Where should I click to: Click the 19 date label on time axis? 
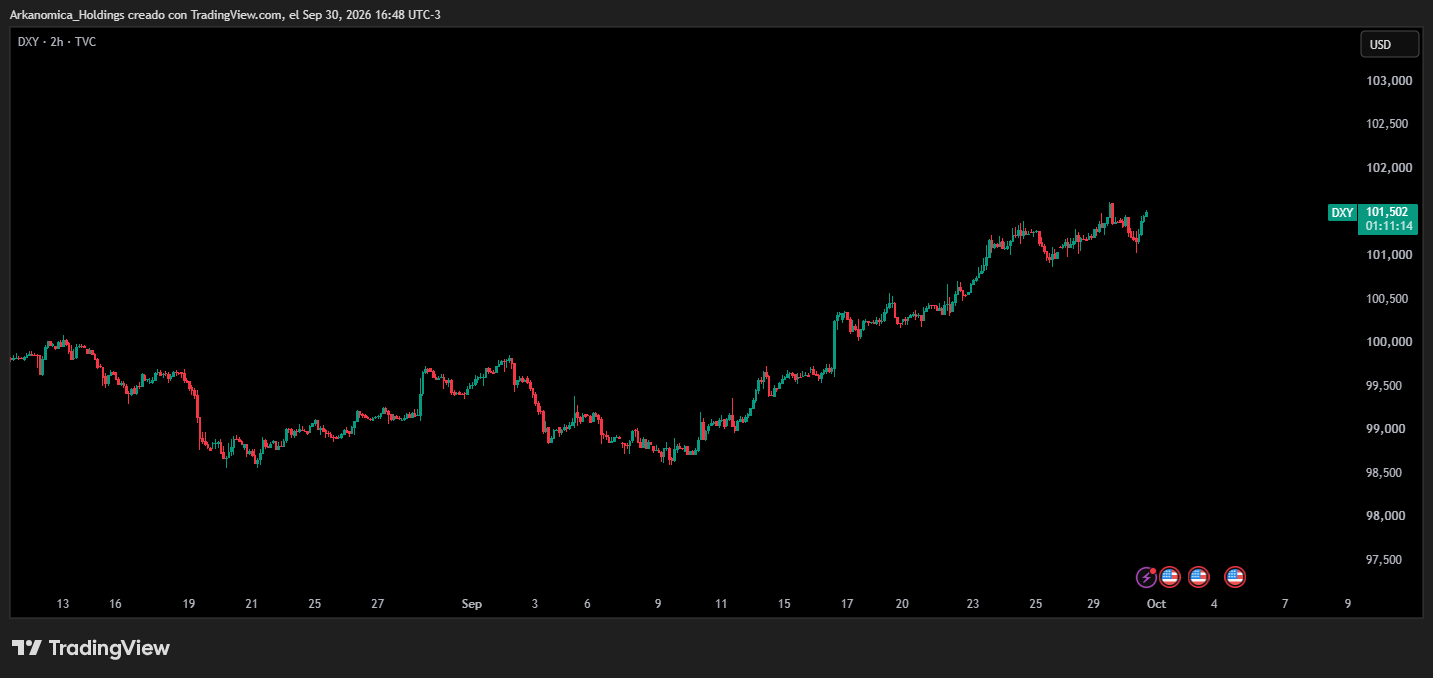(x=189, y=604)
